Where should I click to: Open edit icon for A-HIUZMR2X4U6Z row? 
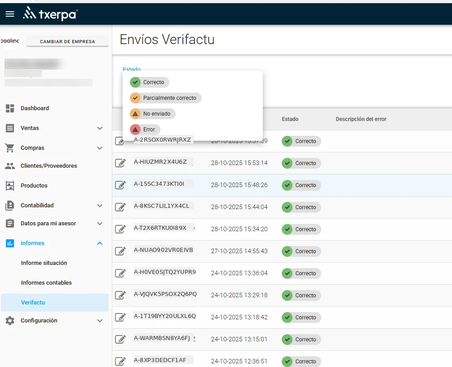click(120, 163)
